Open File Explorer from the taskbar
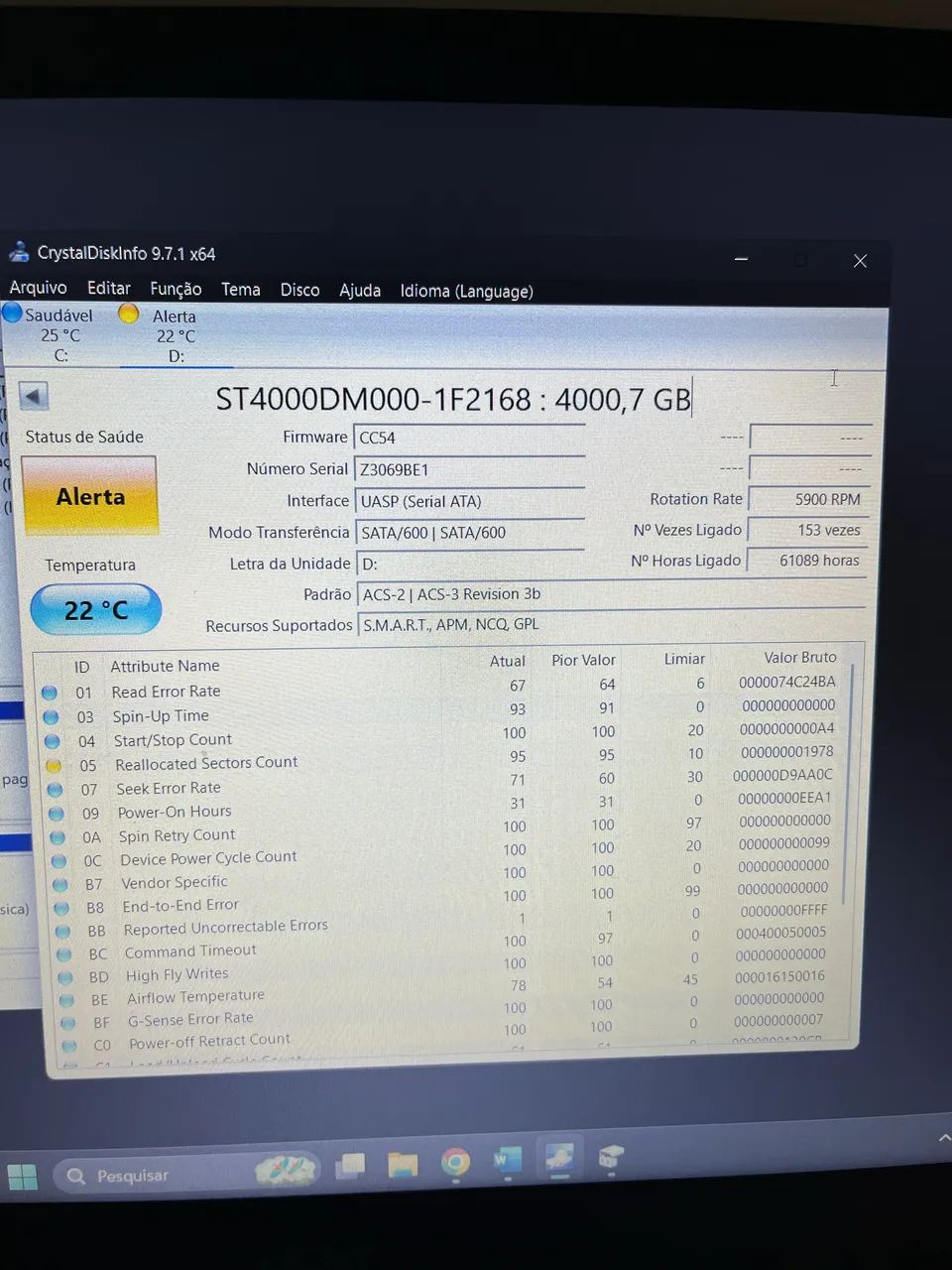The image size is (952, 1270). tap(403, 1164)
